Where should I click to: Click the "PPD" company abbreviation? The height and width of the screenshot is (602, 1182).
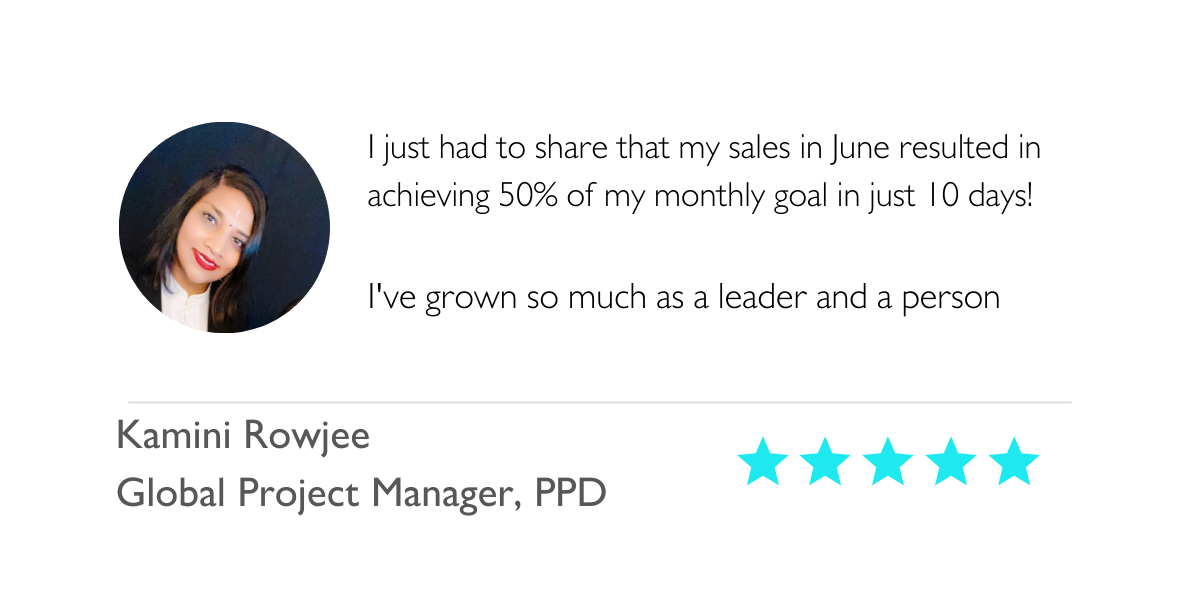pos(571,494)
